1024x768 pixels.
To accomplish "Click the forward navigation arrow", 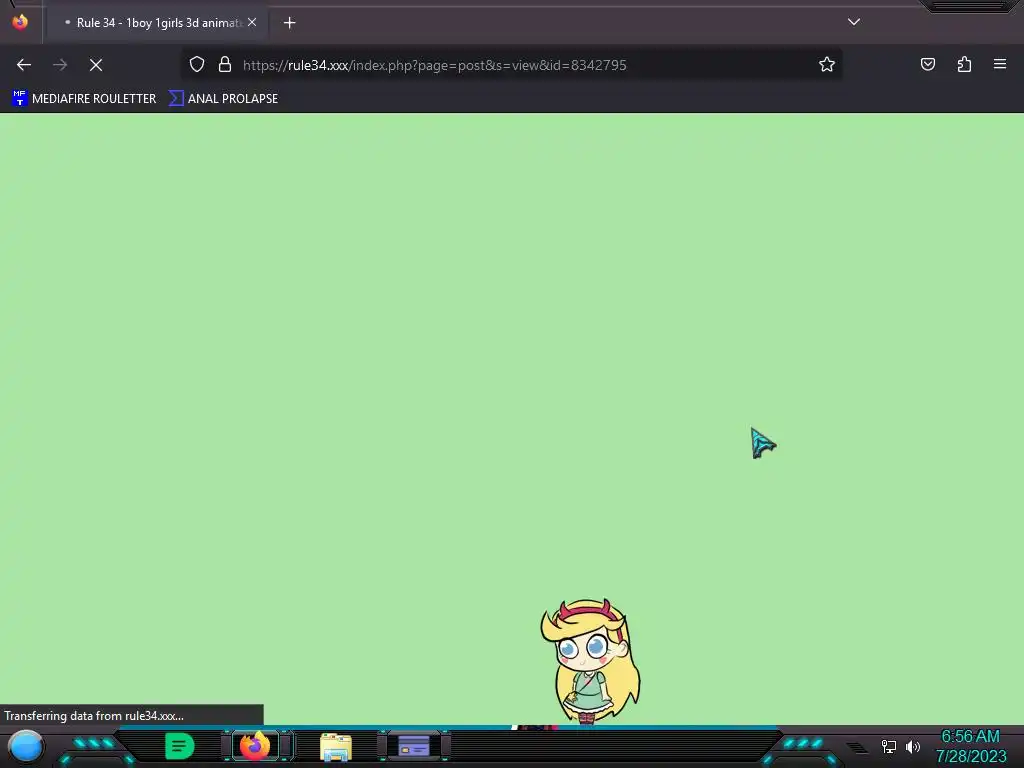I will [x=60, y=65].
